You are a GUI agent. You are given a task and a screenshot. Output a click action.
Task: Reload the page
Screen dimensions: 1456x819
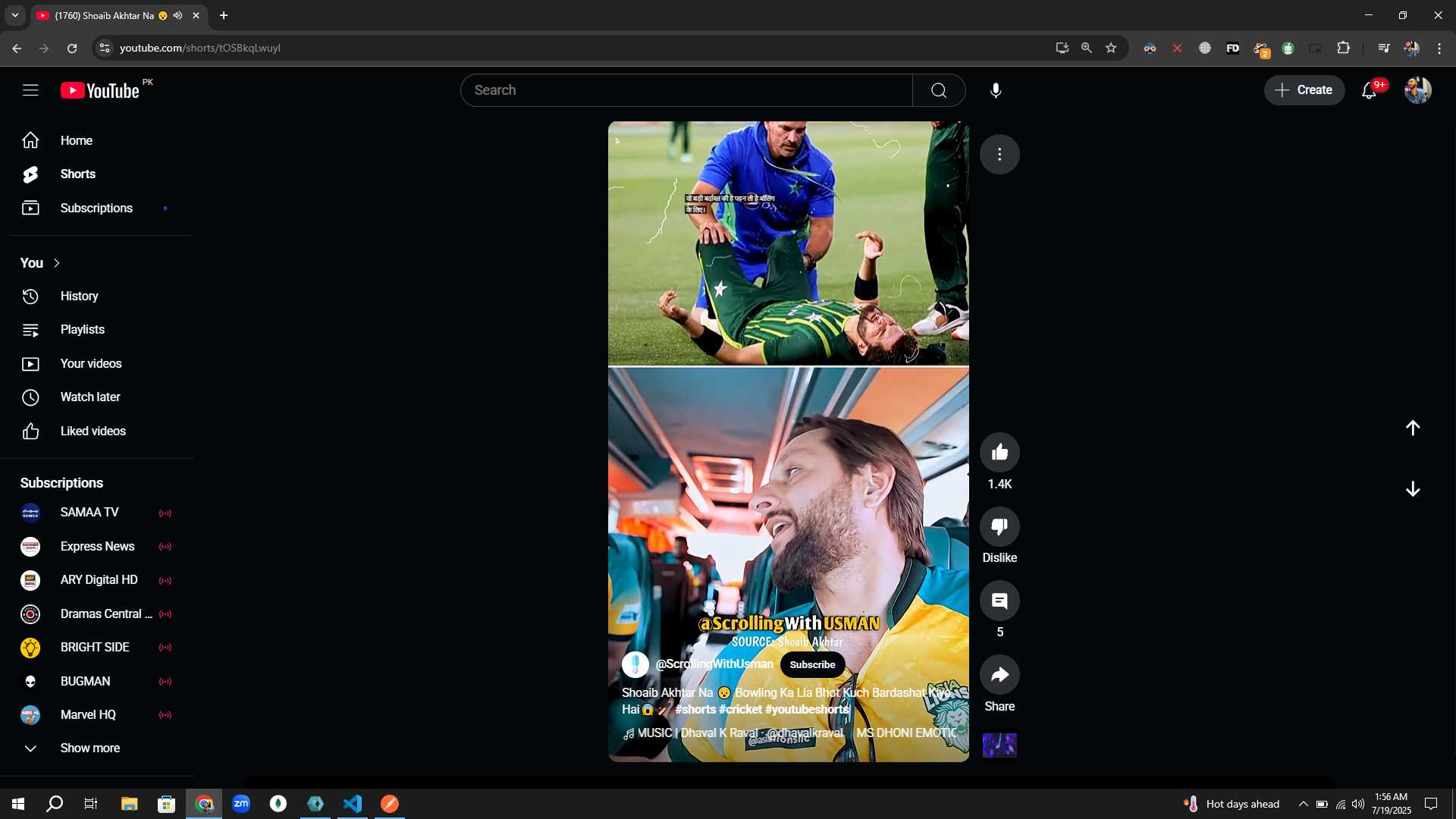click(x=72, y=49)
